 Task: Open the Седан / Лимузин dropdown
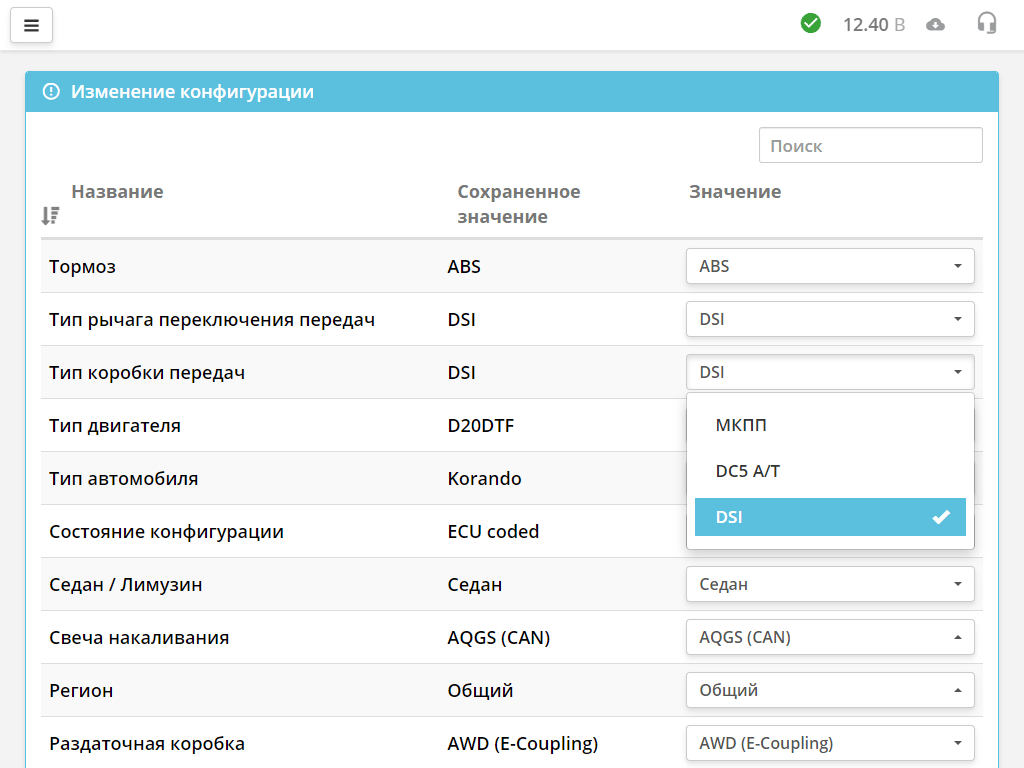tap(830, 584)
